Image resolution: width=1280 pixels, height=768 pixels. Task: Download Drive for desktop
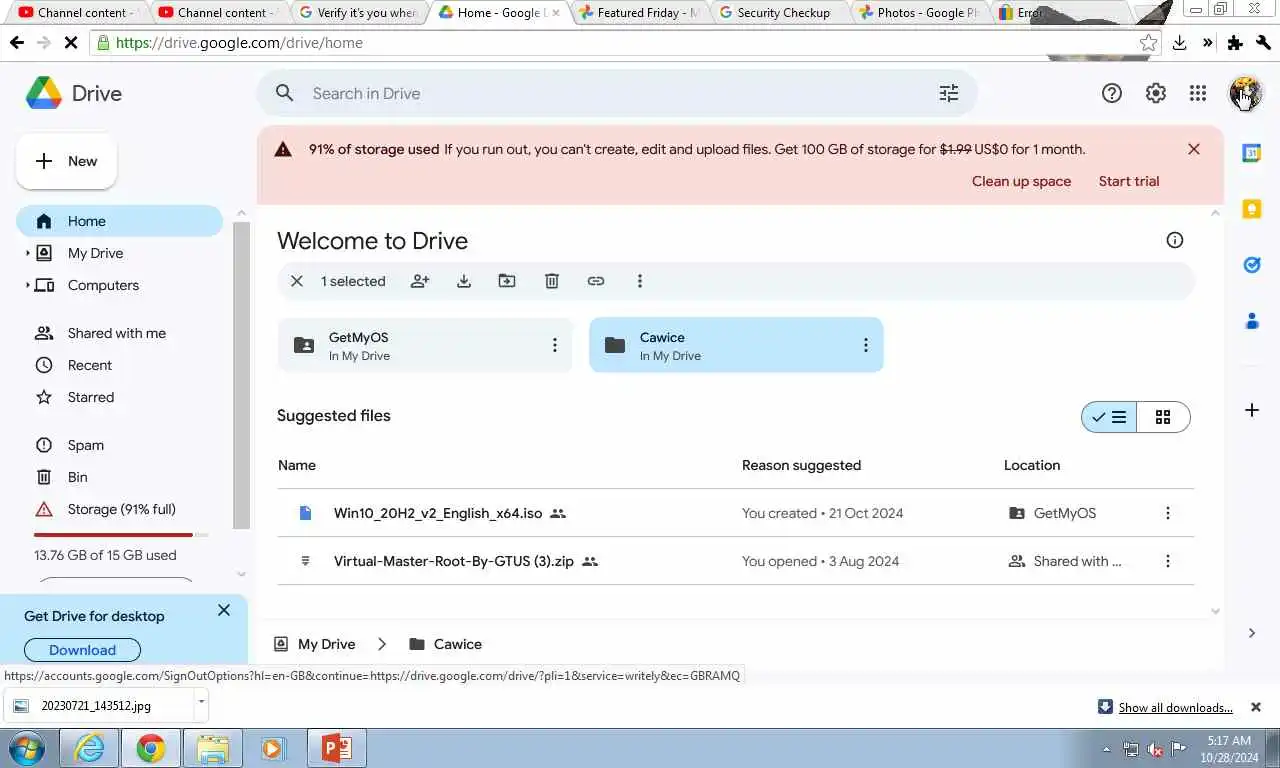click(82, 650)
